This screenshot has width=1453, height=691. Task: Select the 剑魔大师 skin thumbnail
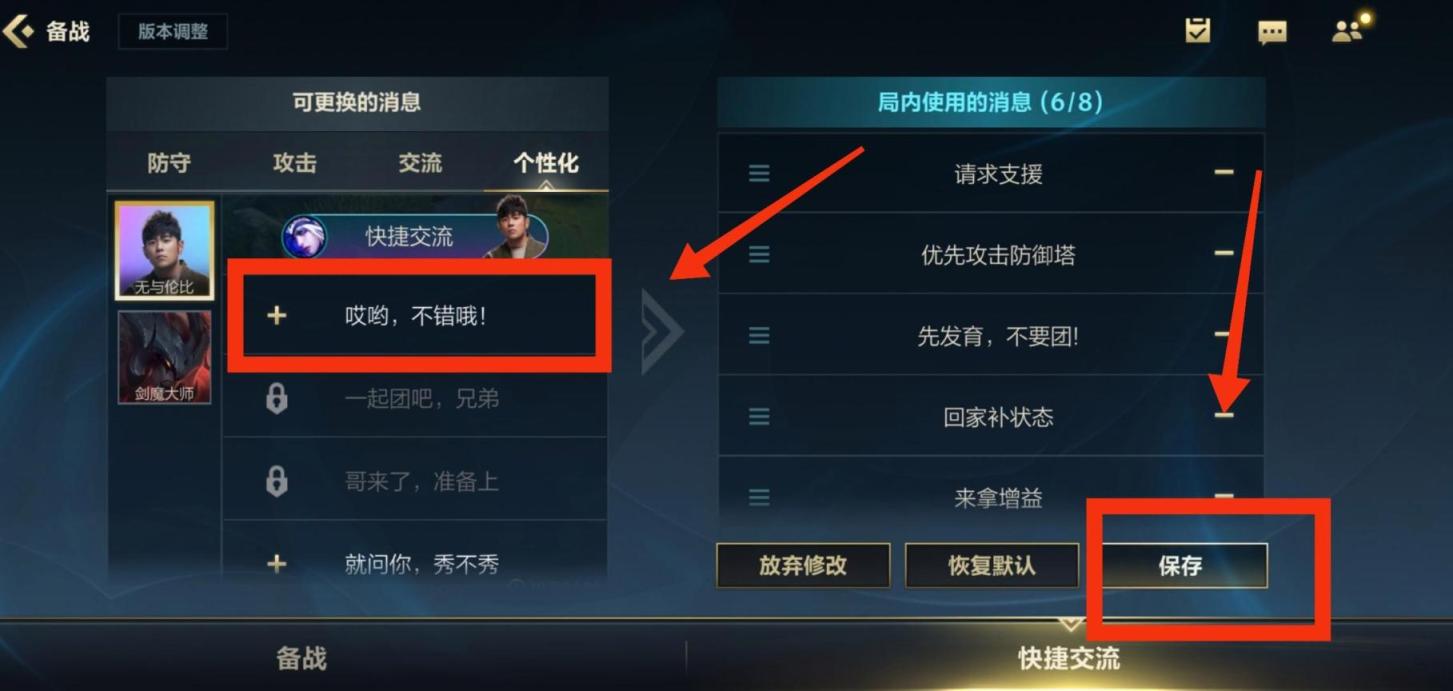(x=165, y=357)
